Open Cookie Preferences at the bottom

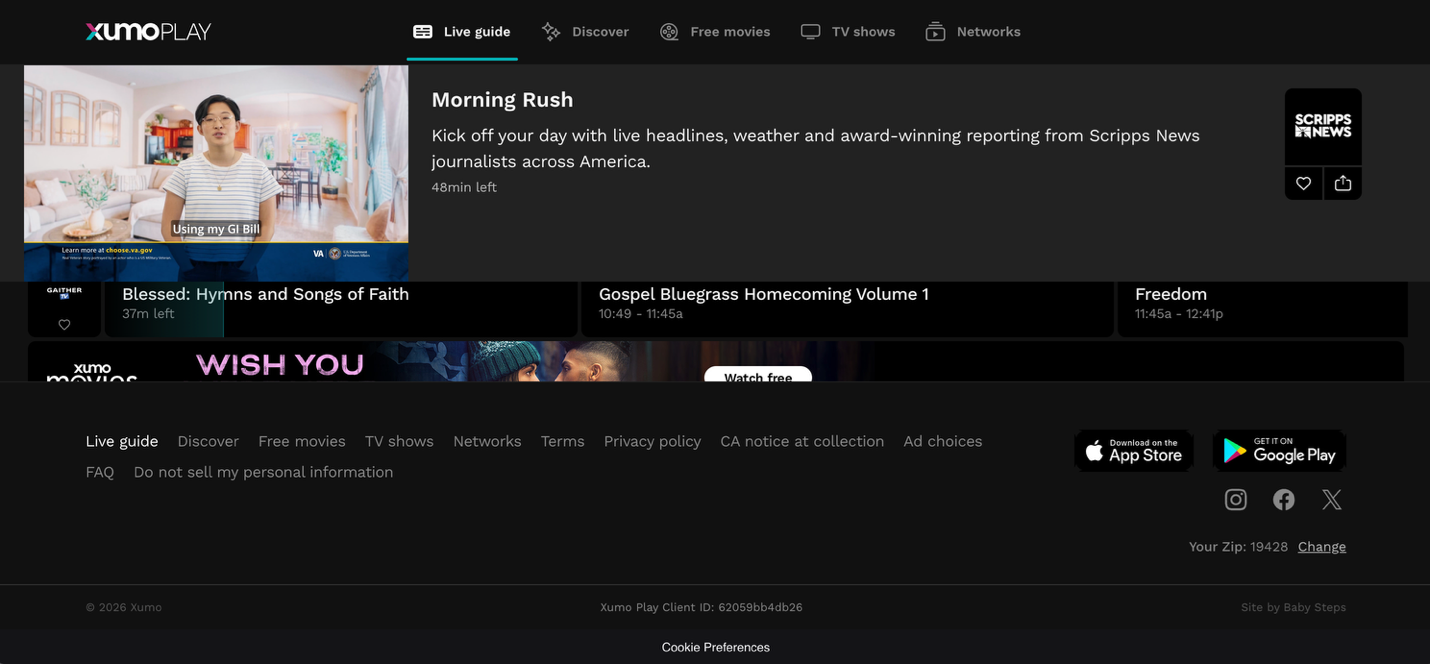click(x=715, y=647)
